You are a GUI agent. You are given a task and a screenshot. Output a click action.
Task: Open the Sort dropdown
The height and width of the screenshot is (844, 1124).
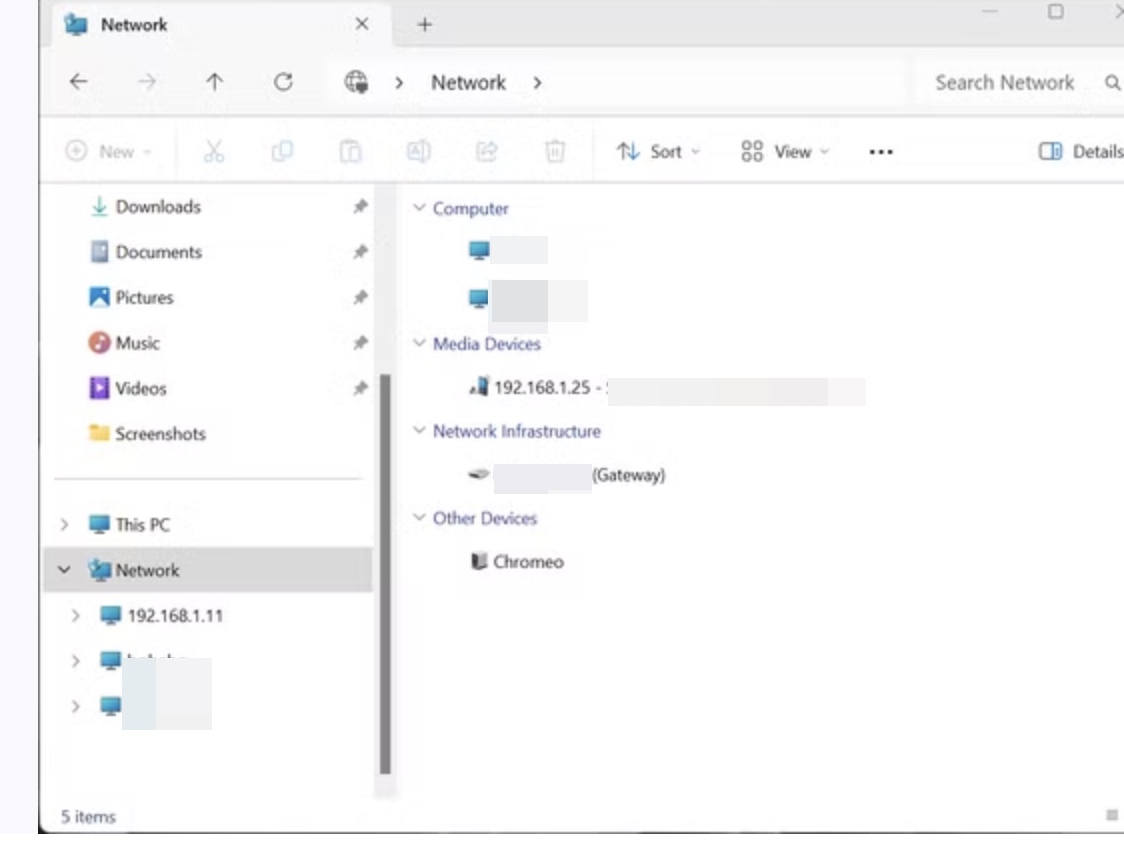coord(658,152)
